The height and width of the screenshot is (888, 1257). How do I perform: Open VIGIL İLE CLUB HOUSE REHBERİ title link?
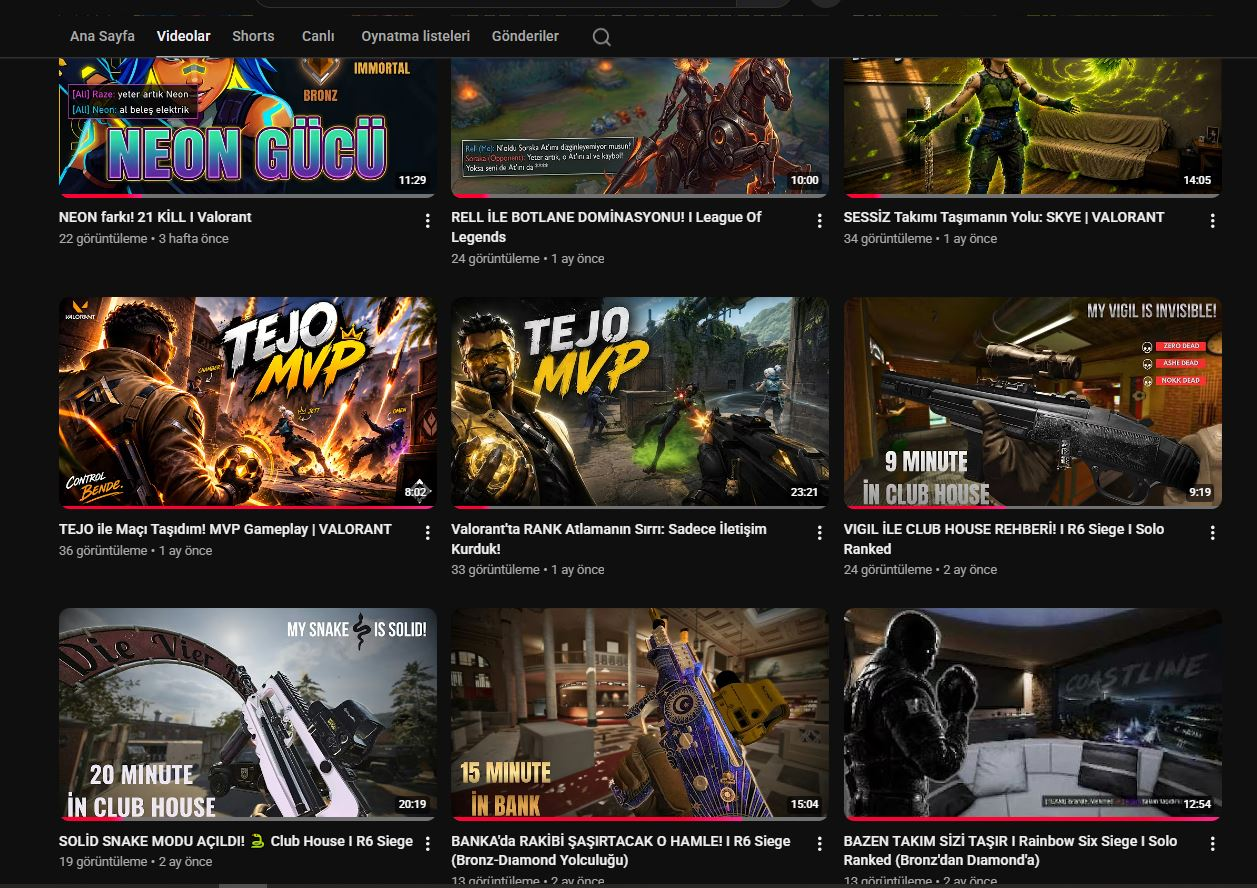pos(1003,539)
